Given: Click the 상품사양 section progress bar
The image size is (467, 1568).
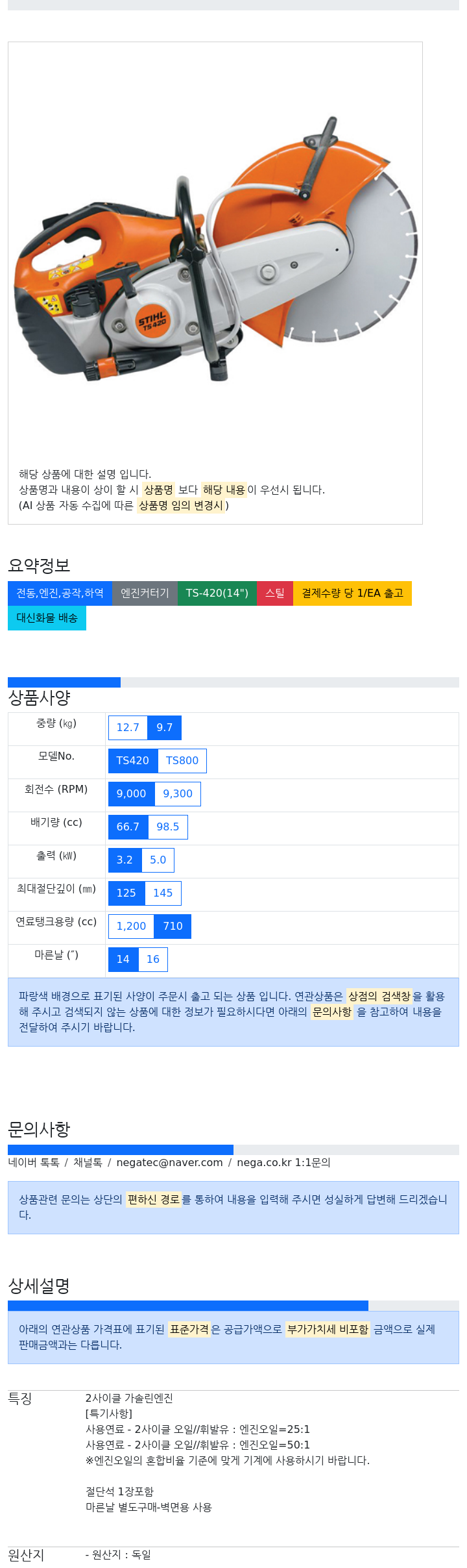Looking at the screenshot, I should click(233, 682).
